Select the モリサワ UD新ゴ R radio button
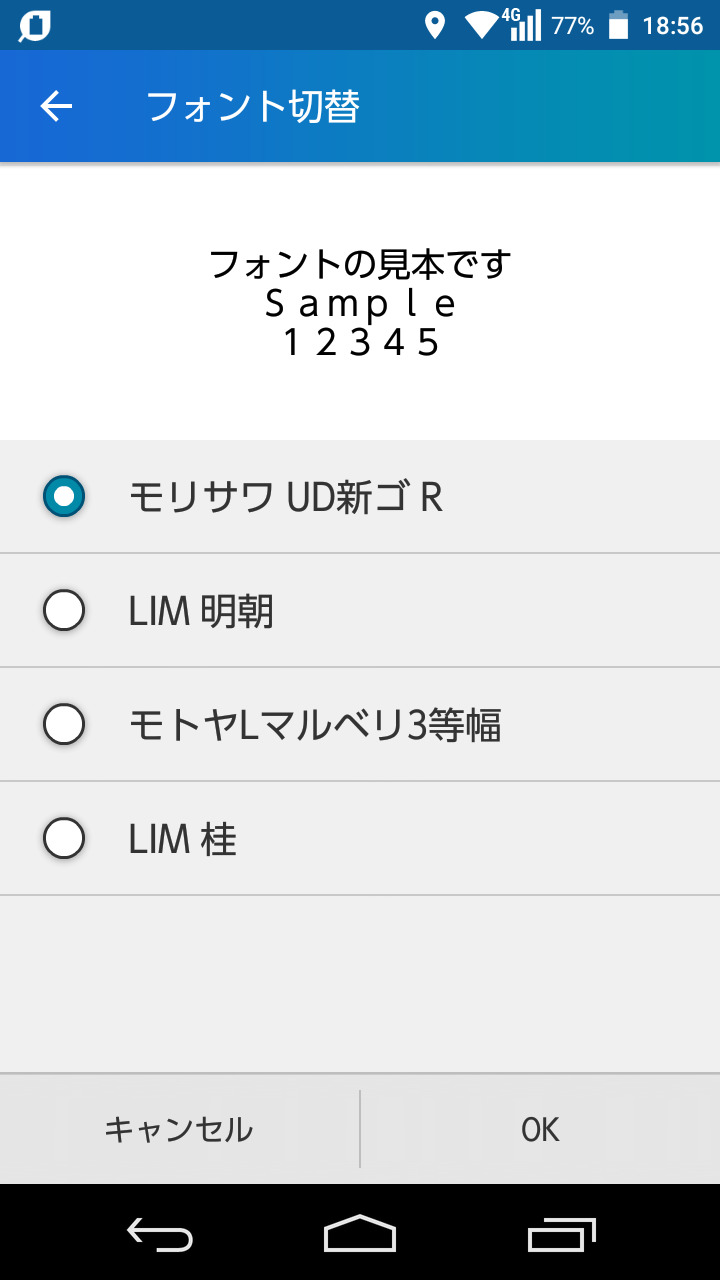Viewport: 720px width, 1280px height. 64,496
